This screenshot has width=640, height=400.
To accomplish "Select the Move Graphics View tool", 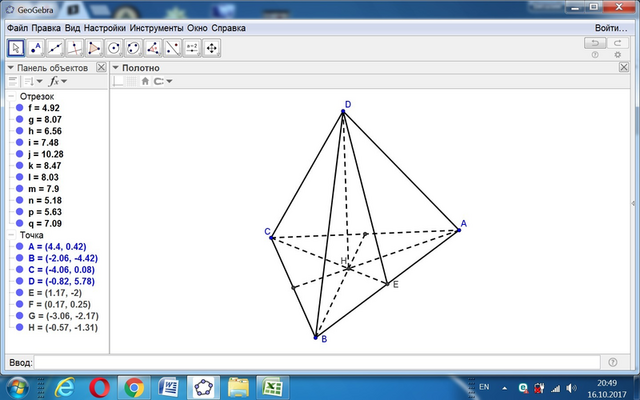I will 211,48.
